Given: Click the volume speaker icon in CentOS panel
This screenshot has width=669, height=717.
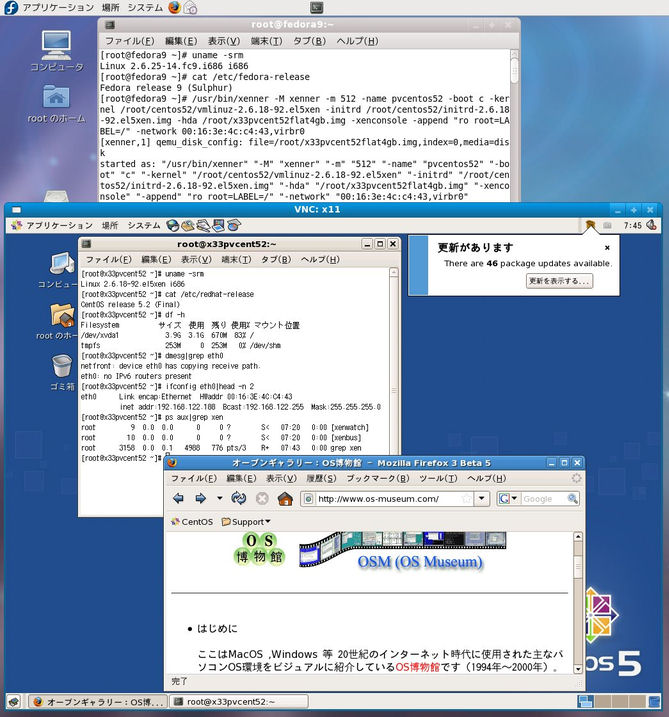Looking at the screenshot, I should [652, 225].
